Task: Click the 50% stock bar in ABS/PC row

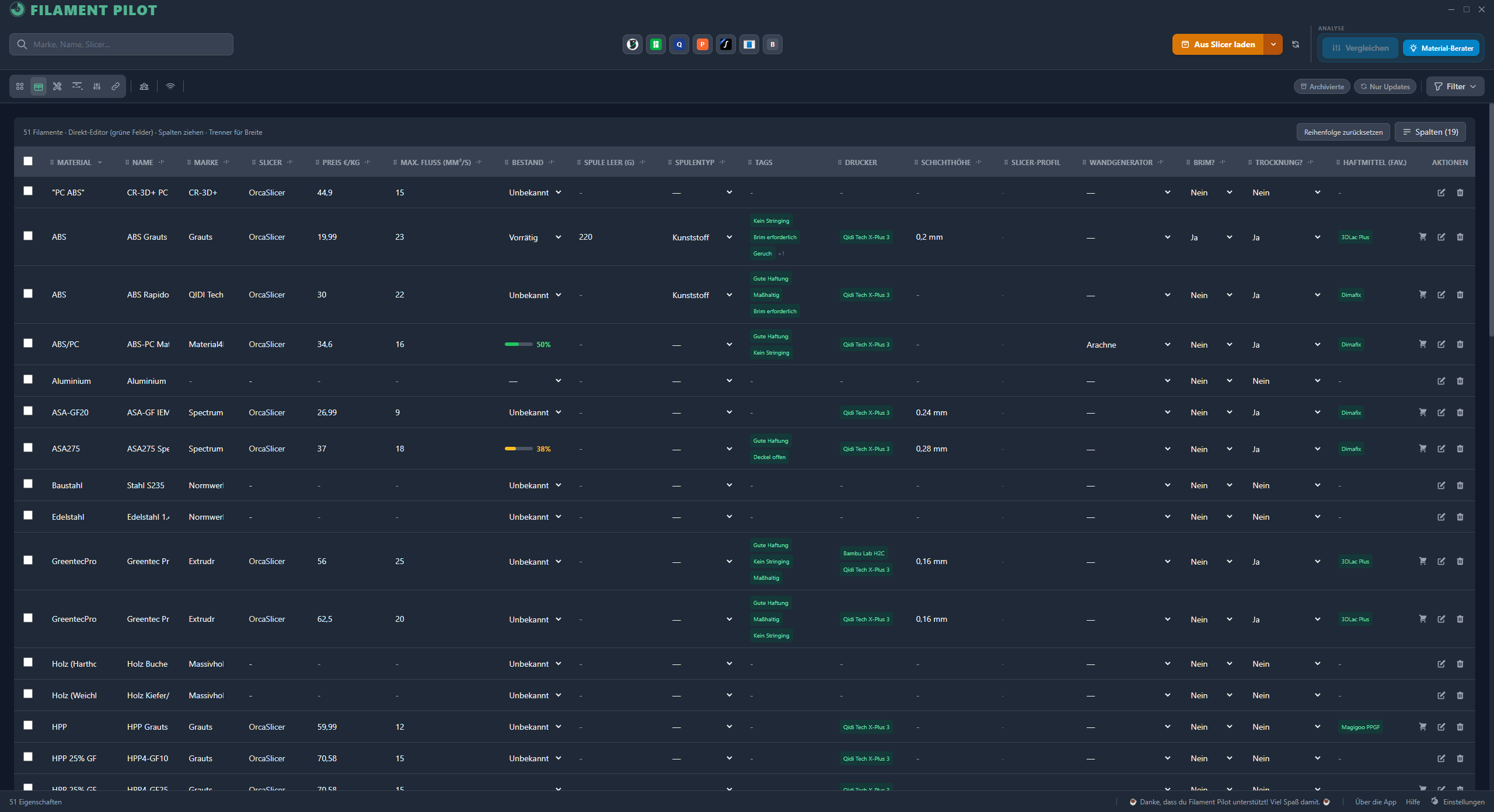Action: pyautogui.click(x=528, y=345)
